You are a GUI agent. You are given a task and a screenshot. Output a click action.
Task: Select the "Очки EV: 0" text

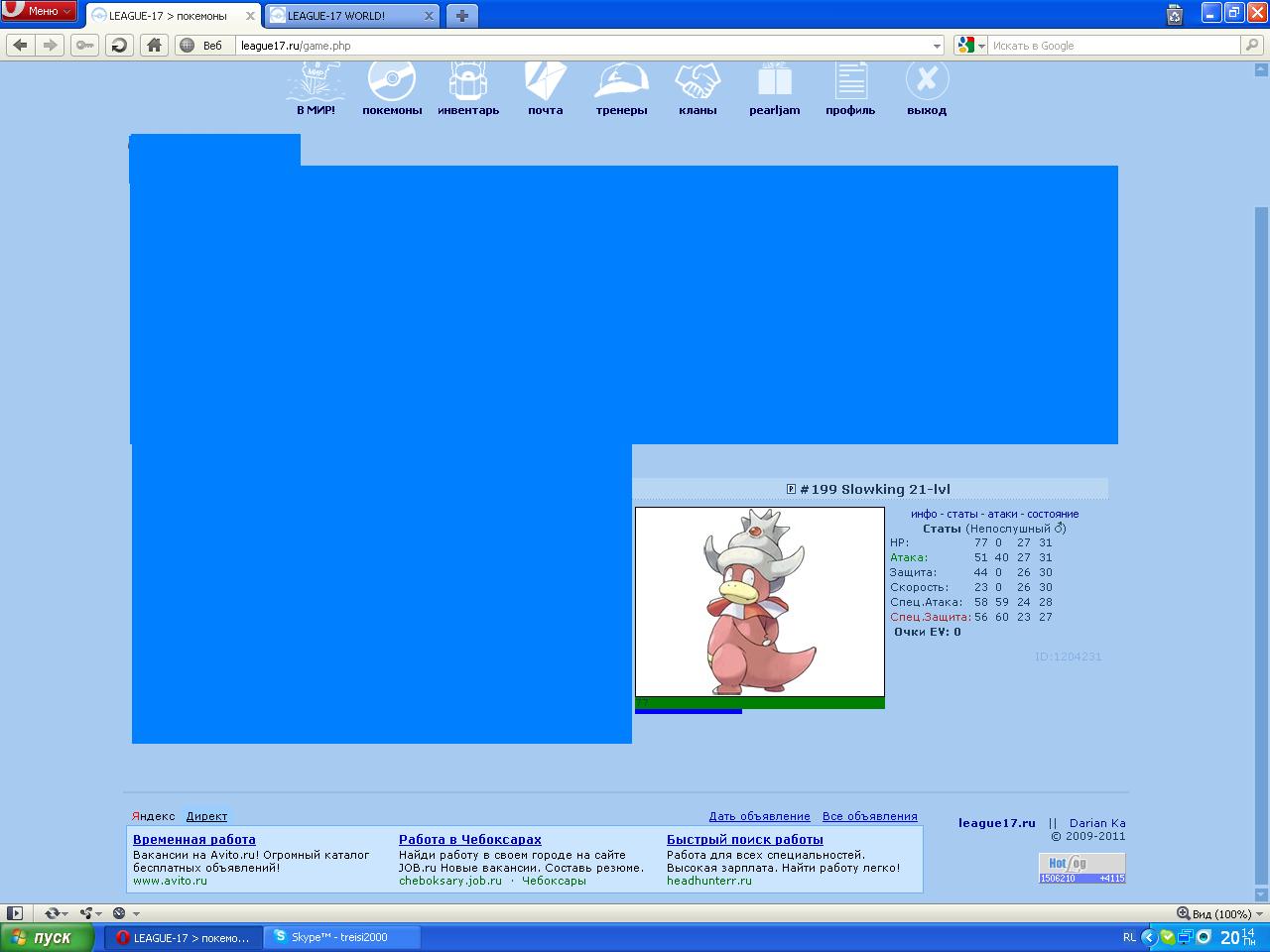tap(928, 632)
